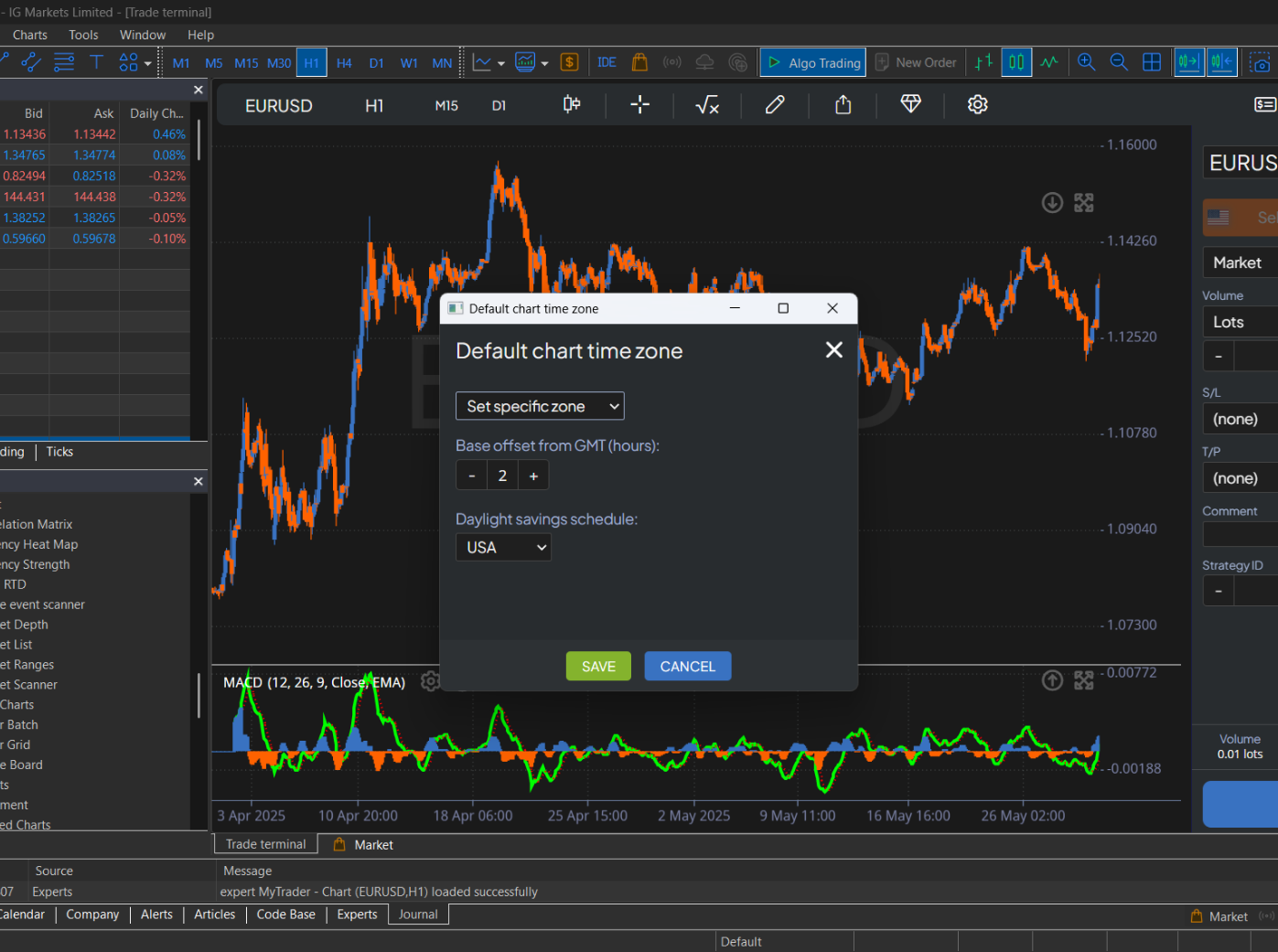Viewport: 1278px width, 952px height.
Task: Select the H4 timeframe
Action: click(x=344, y=63)
